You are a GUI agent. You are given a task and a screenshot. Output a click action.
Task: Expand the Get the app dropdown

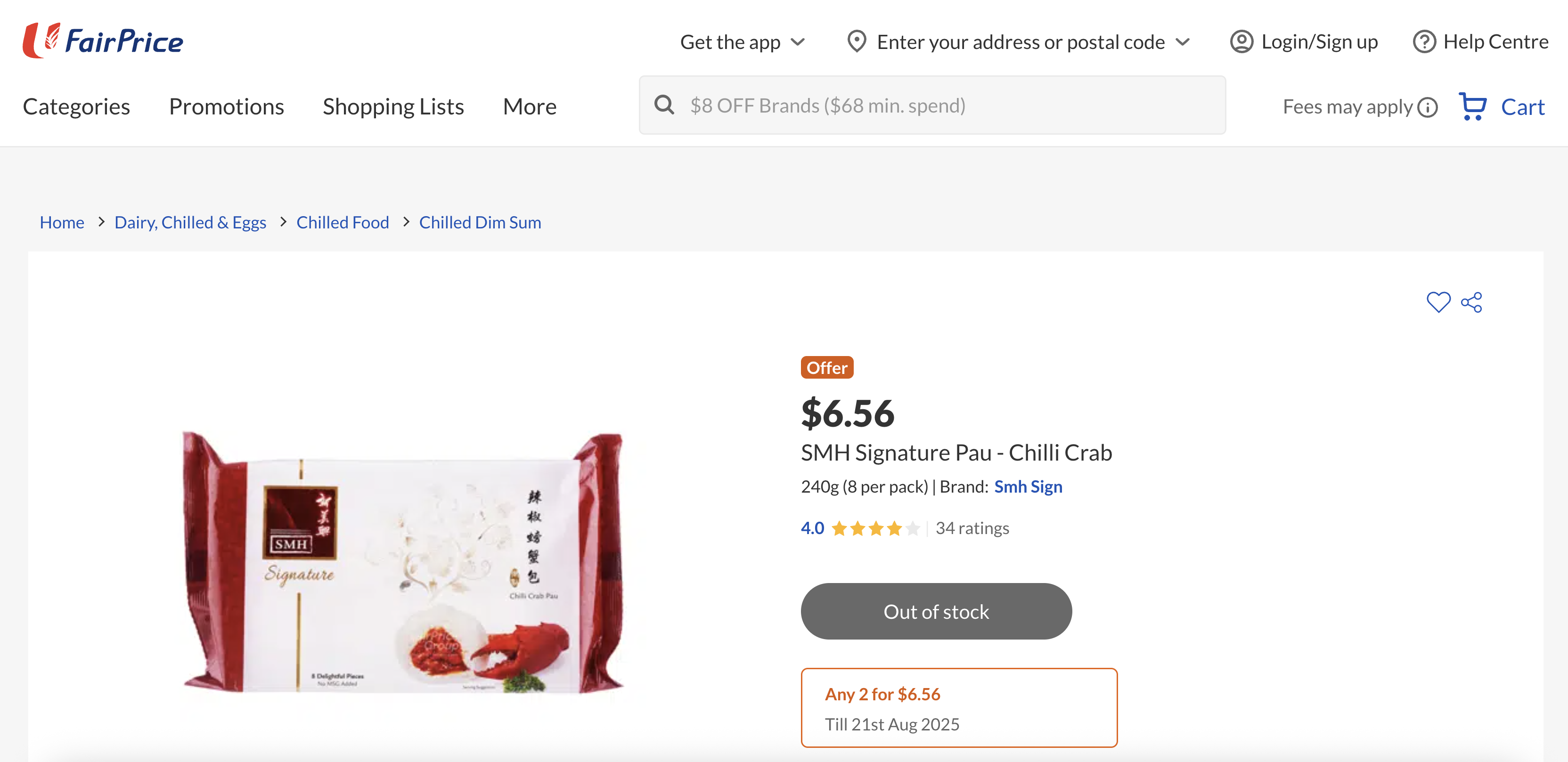tap(797, 42)
